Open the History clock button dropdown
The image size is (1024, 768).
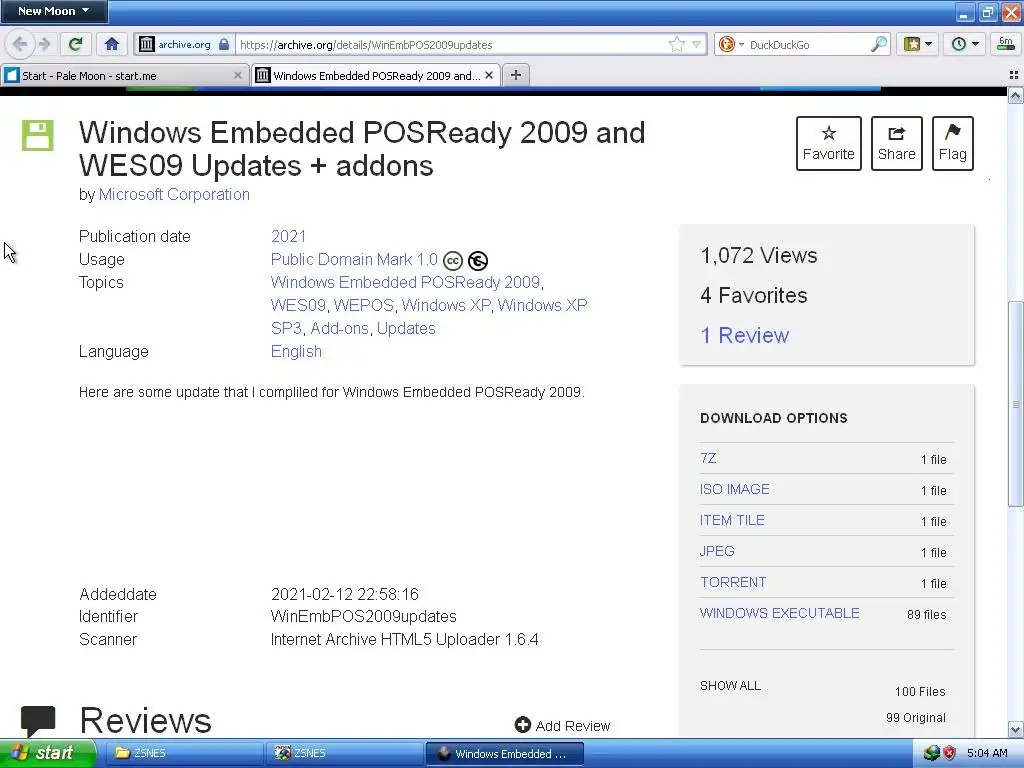965,44
